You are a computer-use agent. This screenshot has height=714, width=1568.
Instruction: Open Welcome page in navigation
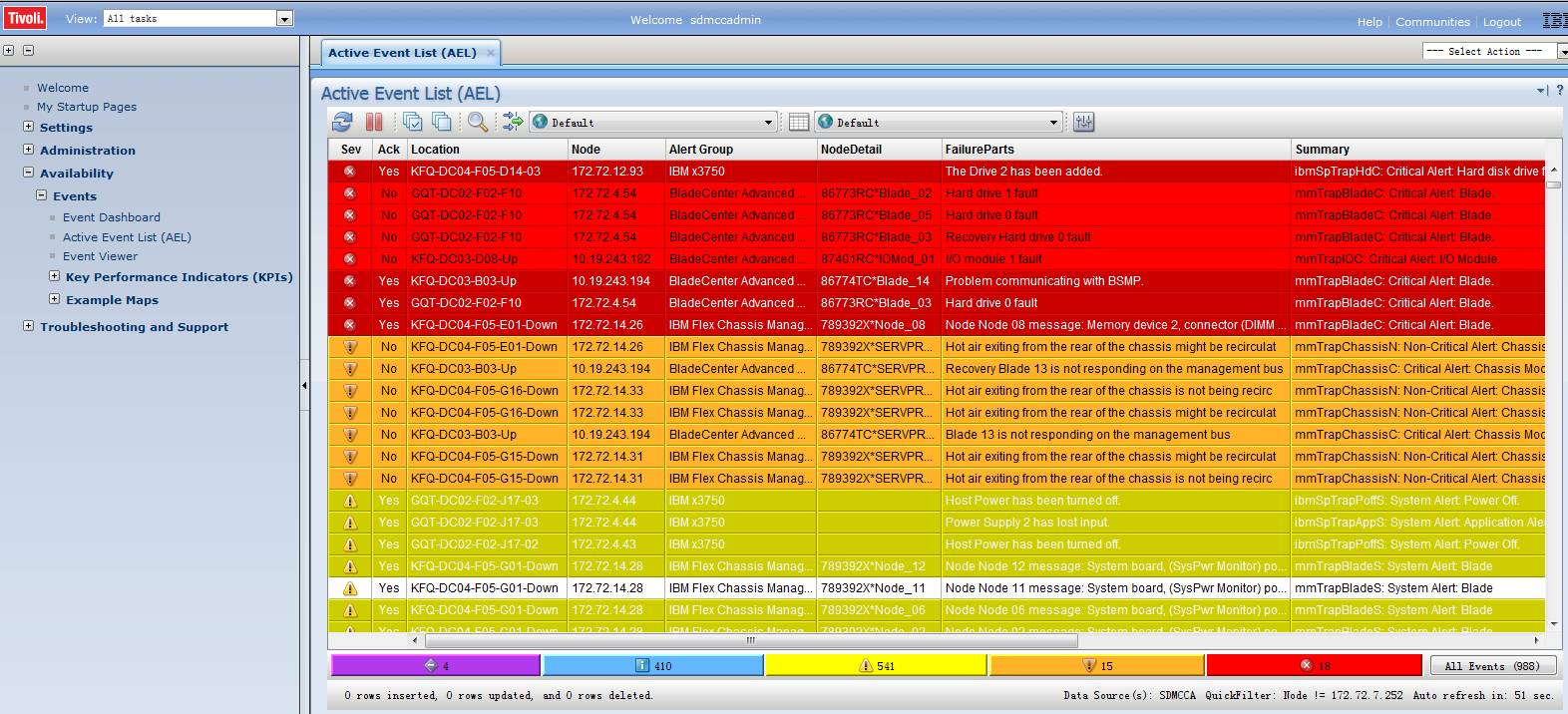coord(63,88)
